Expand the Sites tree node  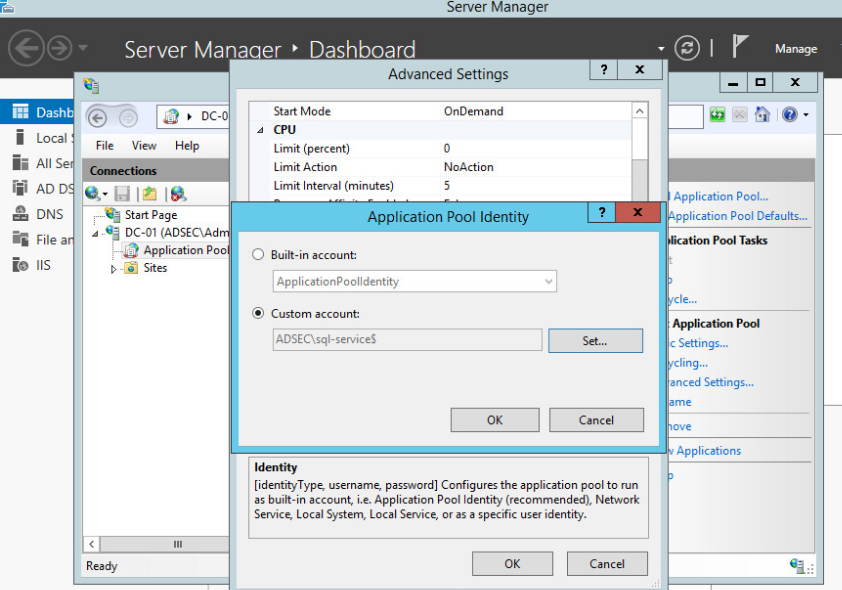113,268
